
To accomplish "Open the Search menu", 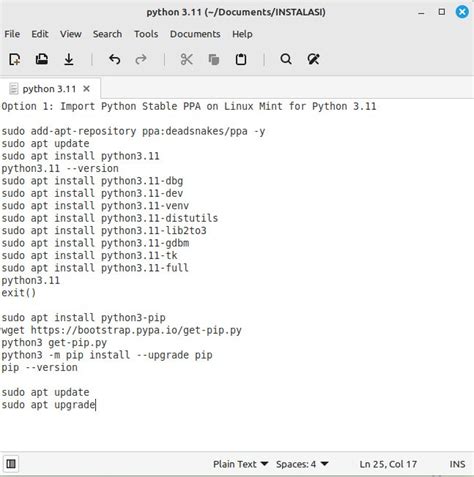I will (x=107, y=34).
